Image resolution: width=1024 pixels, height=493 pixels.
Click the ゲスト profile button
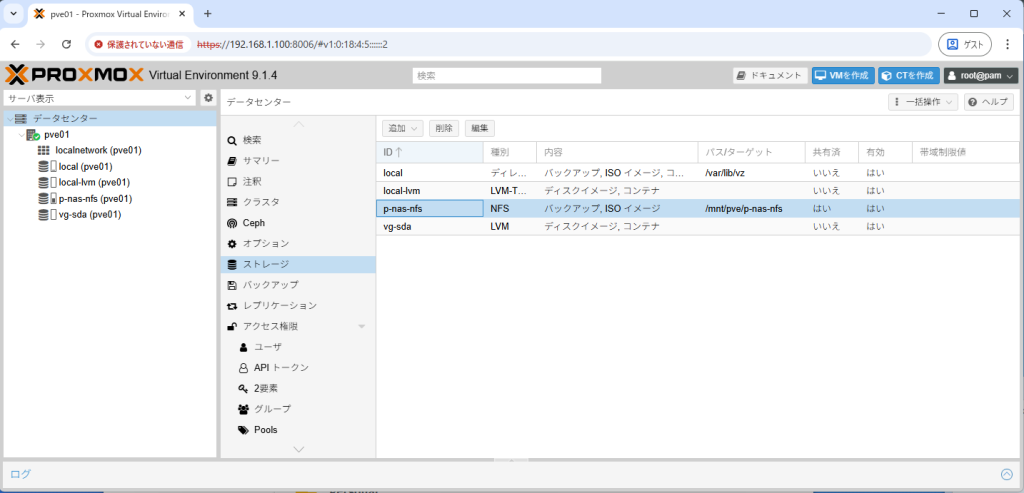point(965,44)
